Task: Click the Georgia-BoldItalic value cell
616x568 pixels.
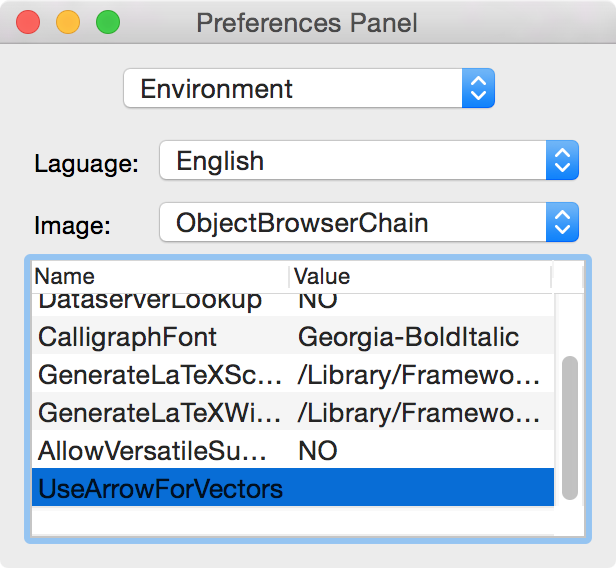Action: [409, 337]
